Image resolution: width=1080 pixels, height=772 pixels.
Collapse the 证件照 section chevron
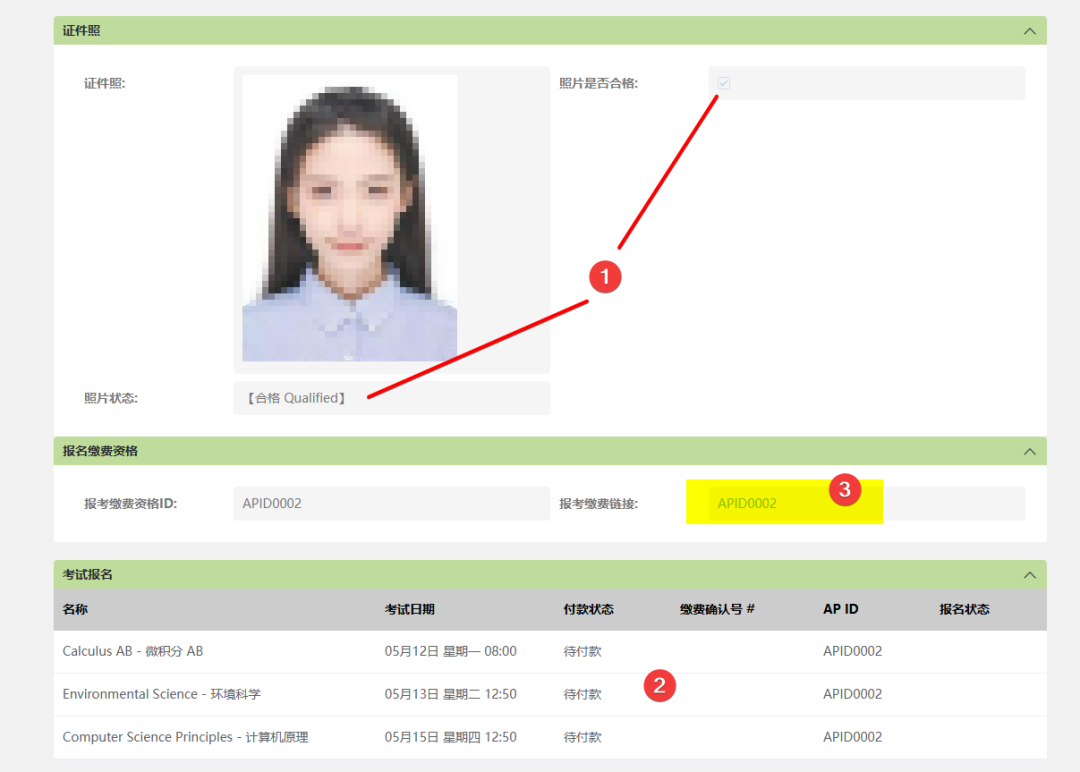[x=1029, y=31]
